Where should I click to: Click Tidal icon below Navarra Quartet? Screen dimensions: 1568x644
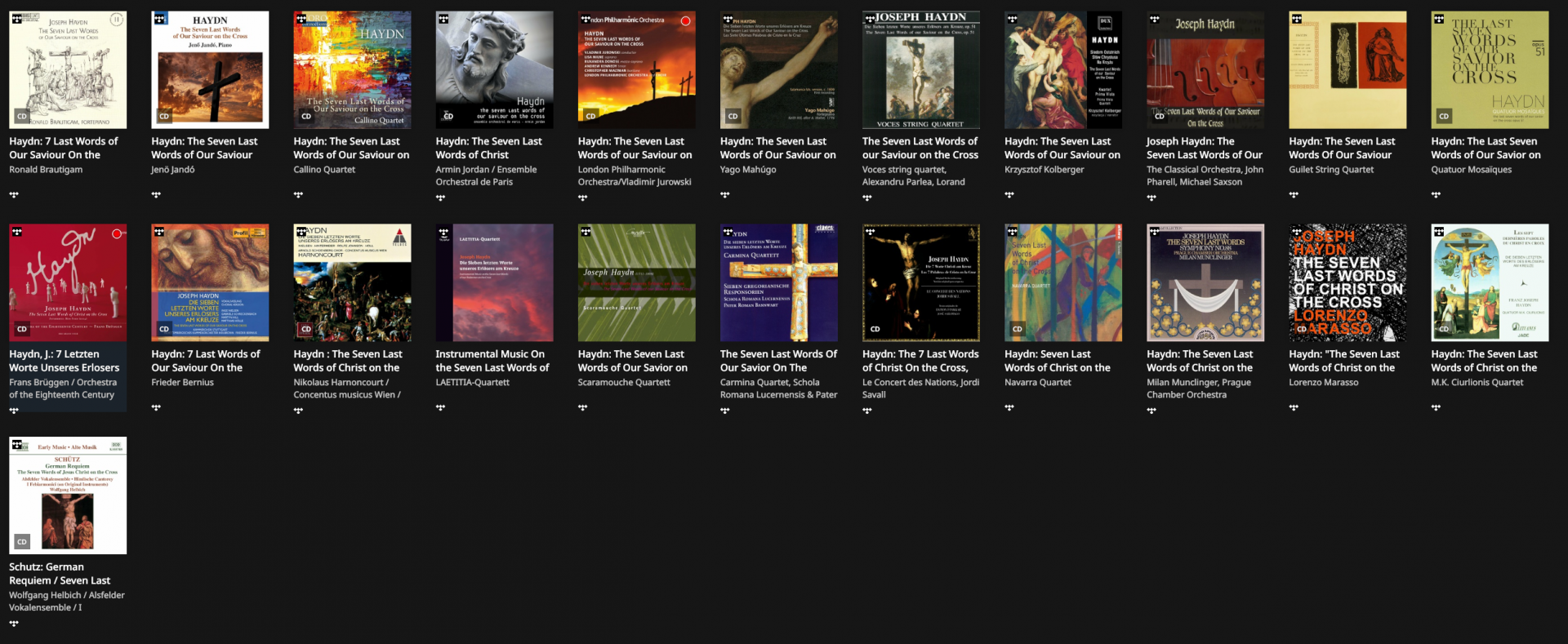[x=1009, y=408]
